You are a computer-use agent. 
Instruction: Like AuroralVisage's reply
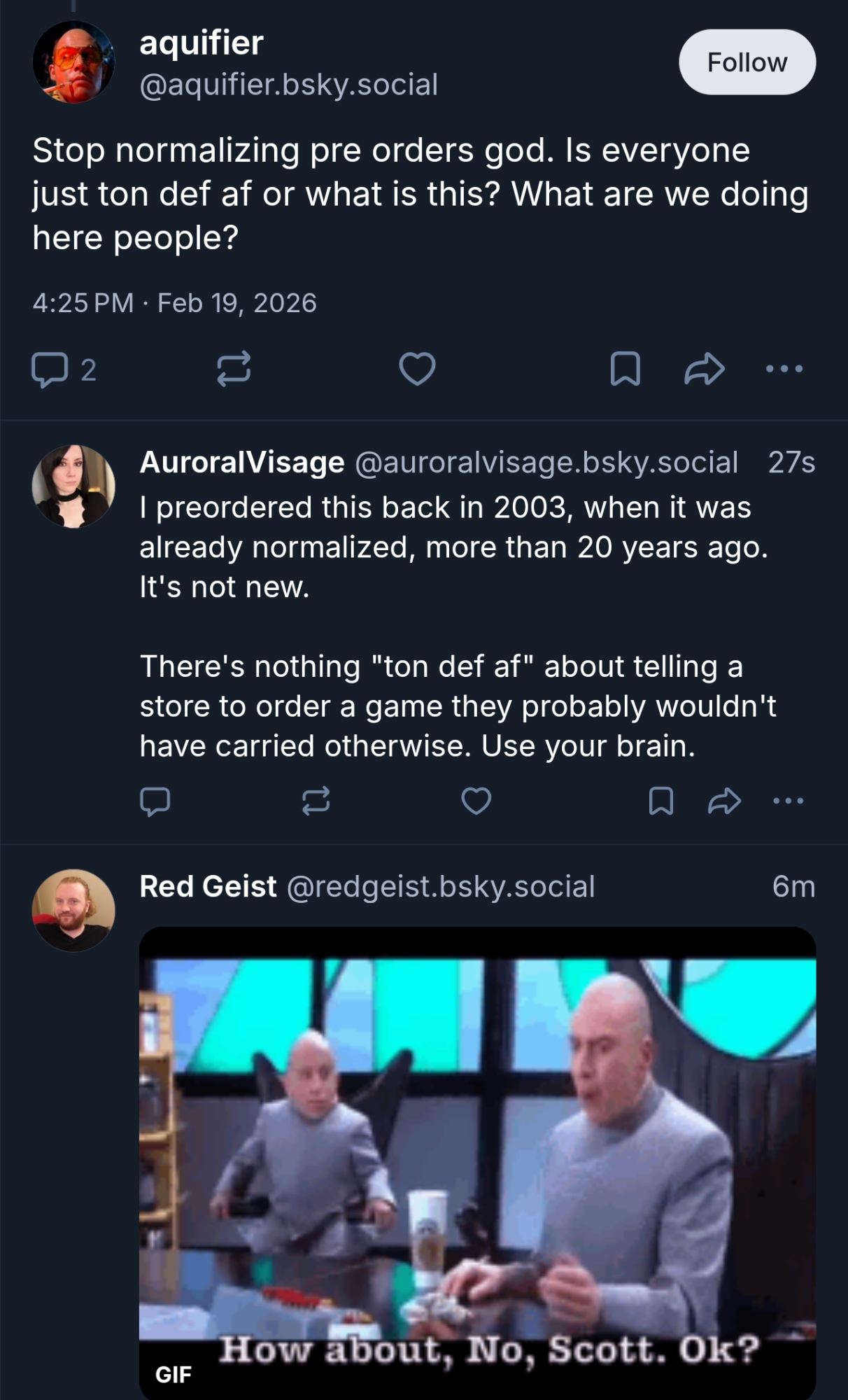(476, 801)
